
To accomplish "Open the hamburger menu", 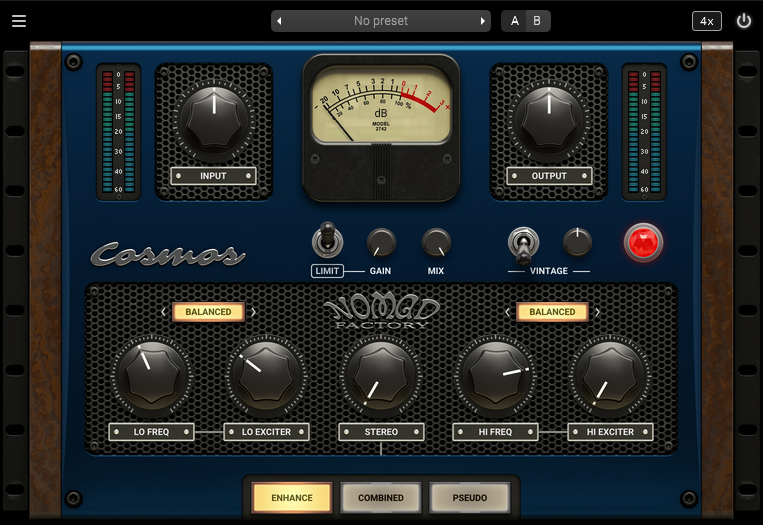I will (x=19, y=21).
